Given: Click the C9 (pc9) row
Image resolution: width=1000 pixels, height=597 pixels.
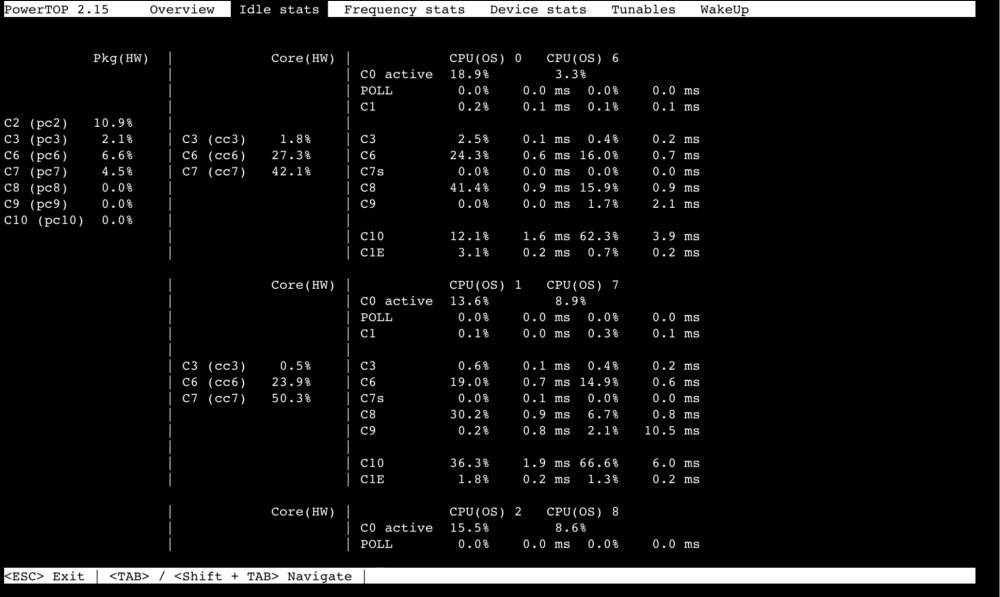Looking at the screenshot, I should pos(68,204).
